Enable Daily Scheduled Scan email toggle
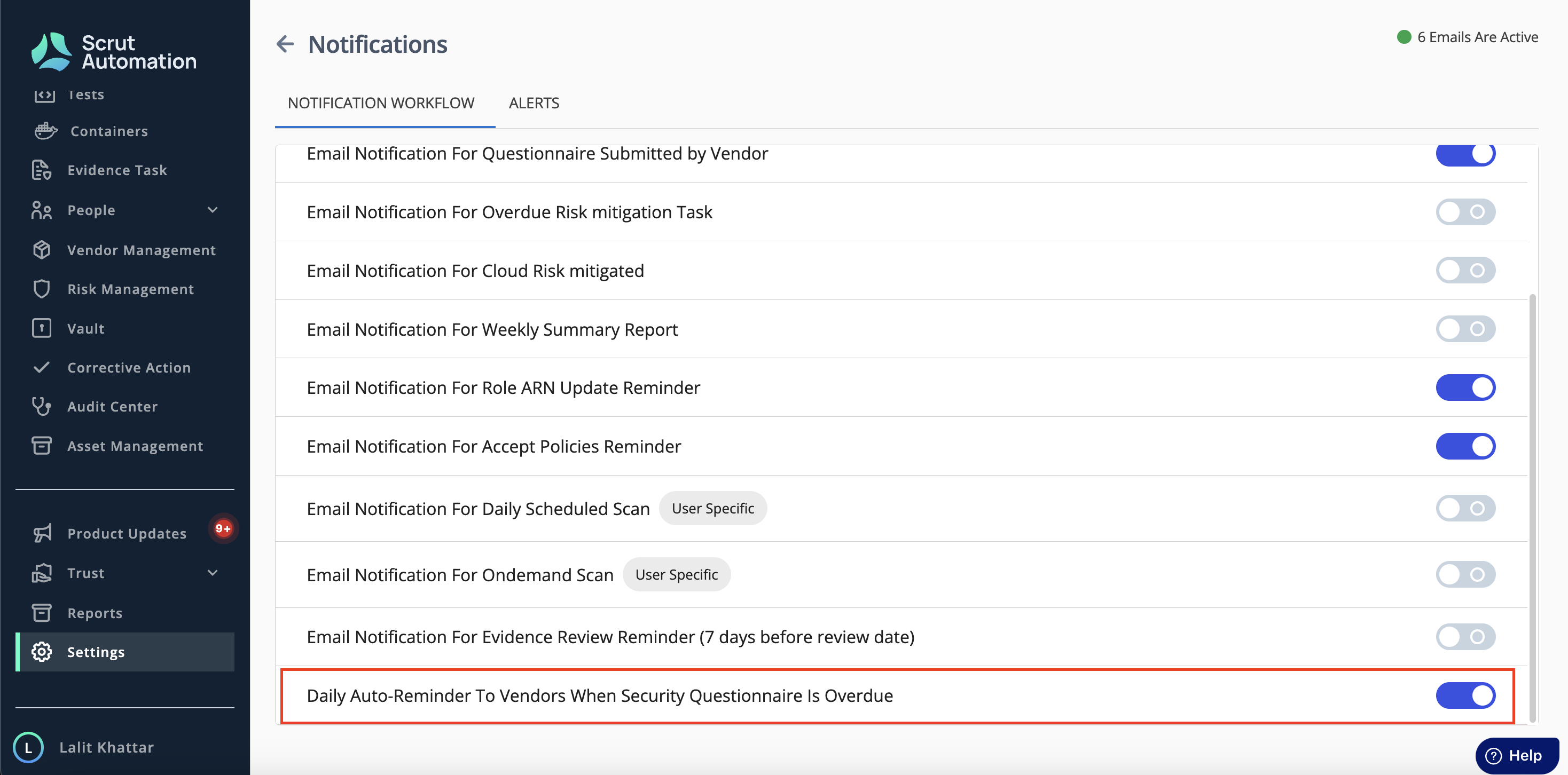Viewport: 1568px width, 775px height. tap(1465, 508)
